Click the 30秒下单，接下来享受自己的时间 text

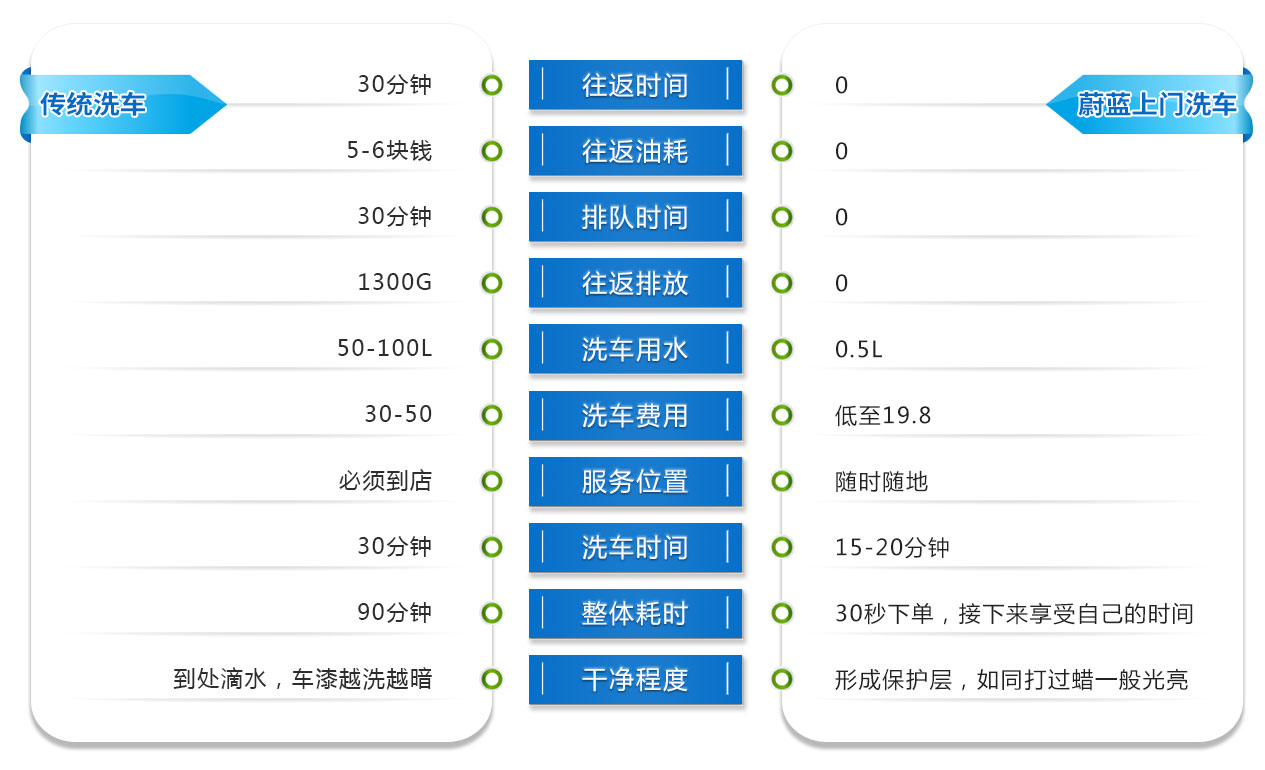[1014, 613]
